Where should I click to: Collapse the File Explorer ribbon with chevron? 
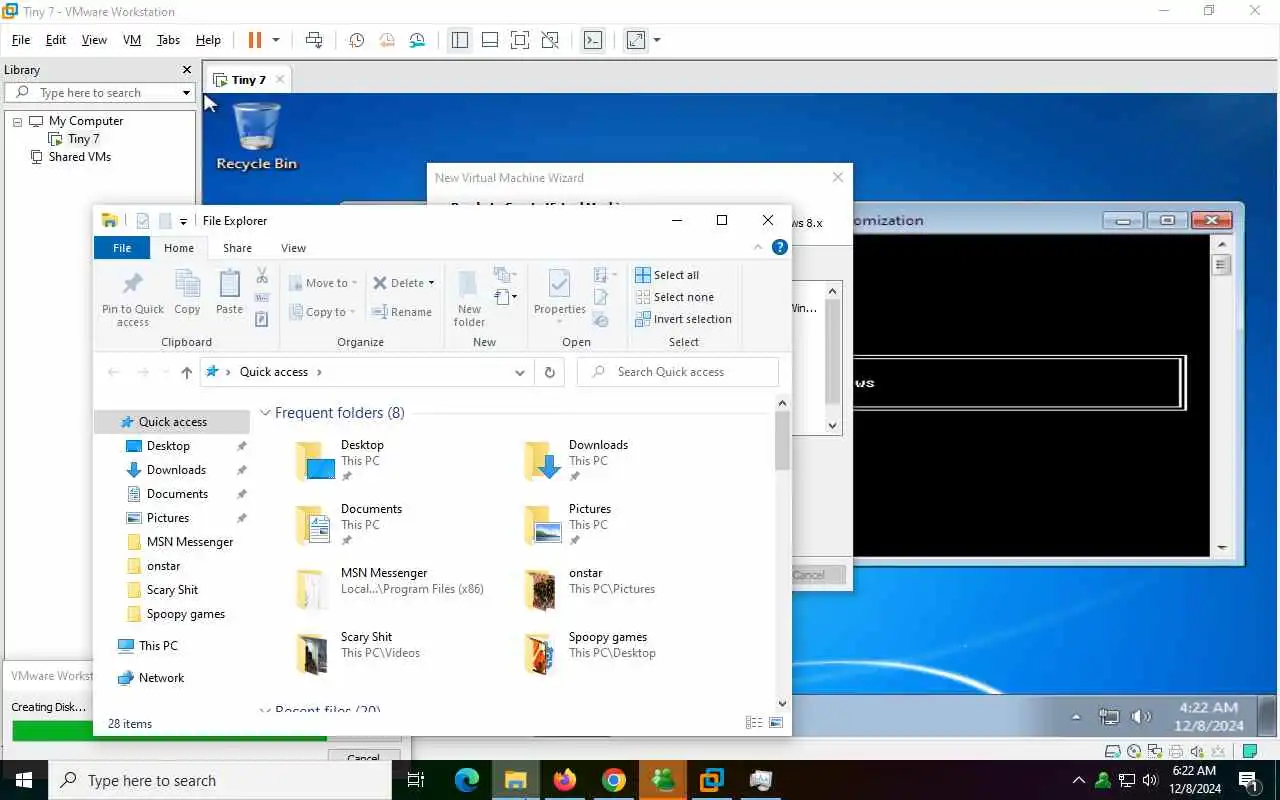tap(759, 248)
